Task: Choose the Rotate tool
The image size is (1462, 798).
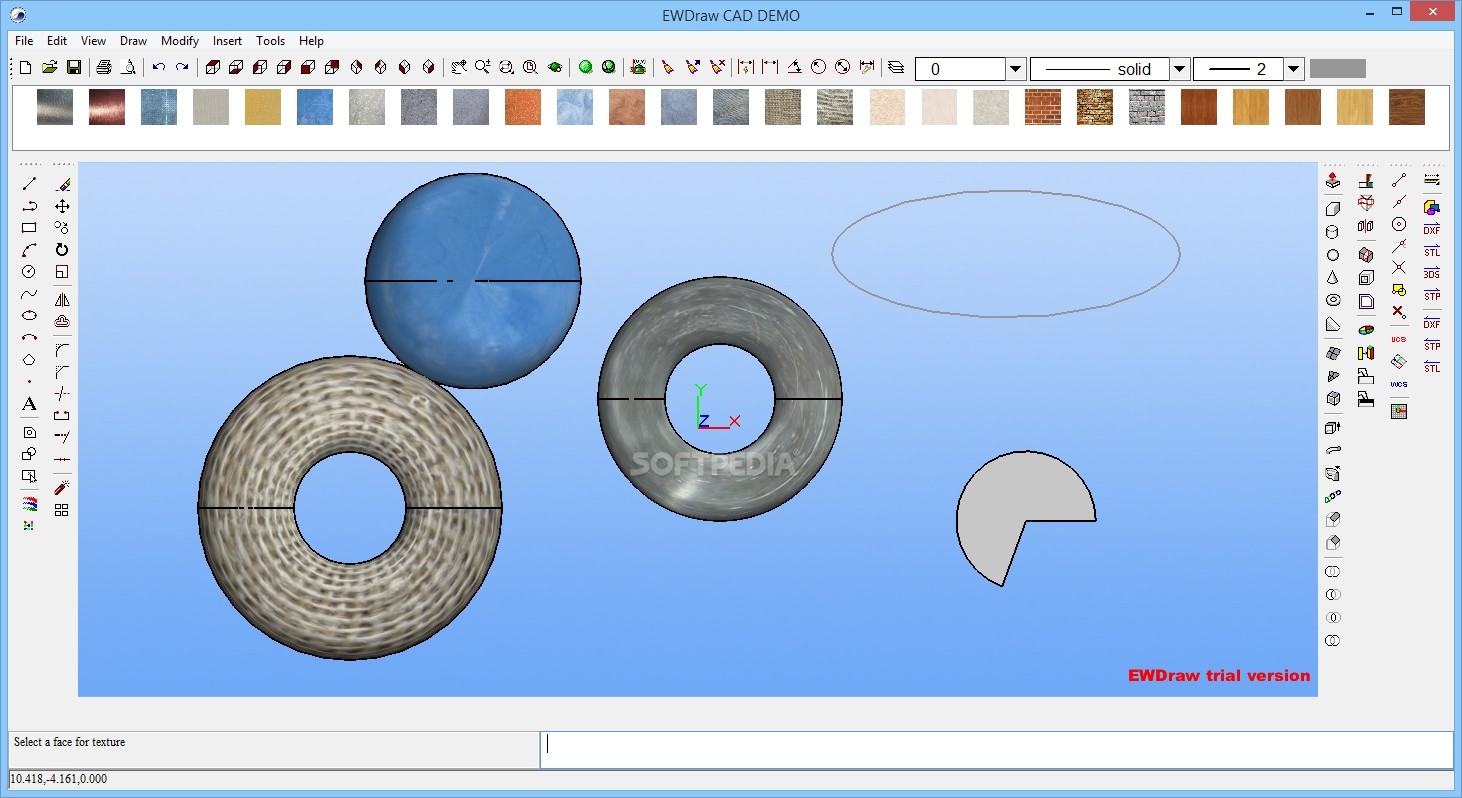Action: click(x=62, y=250)
